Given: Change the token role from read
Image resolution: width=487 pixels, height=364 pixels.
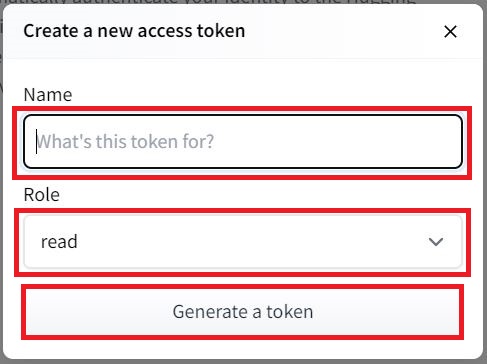Looking at the screenshot, I should (243, 241).
